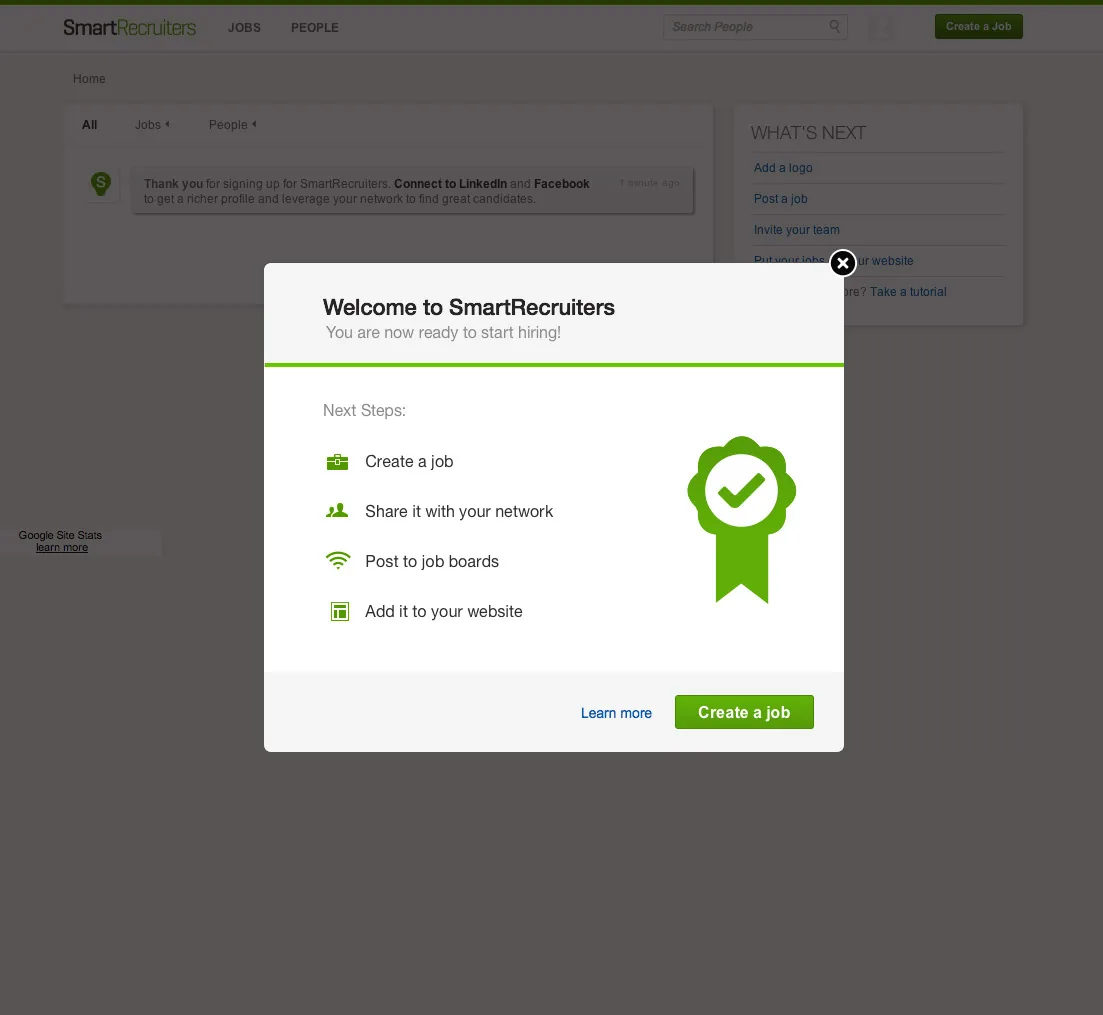Screen dimensions: 1103x1015
Task: Open Post a job under What's Next
Action: pos(780,198)
